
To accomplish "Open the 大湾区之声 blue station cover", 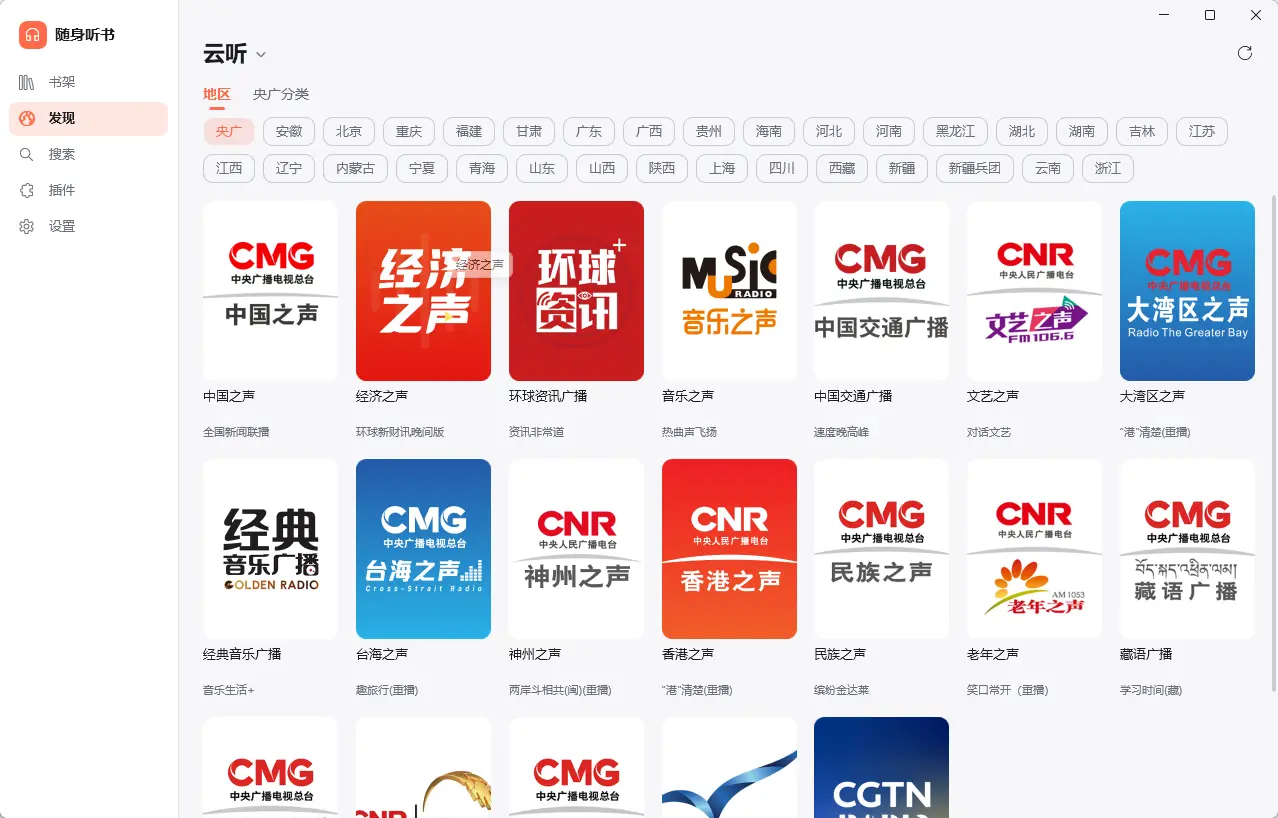I will [1187, 291].
